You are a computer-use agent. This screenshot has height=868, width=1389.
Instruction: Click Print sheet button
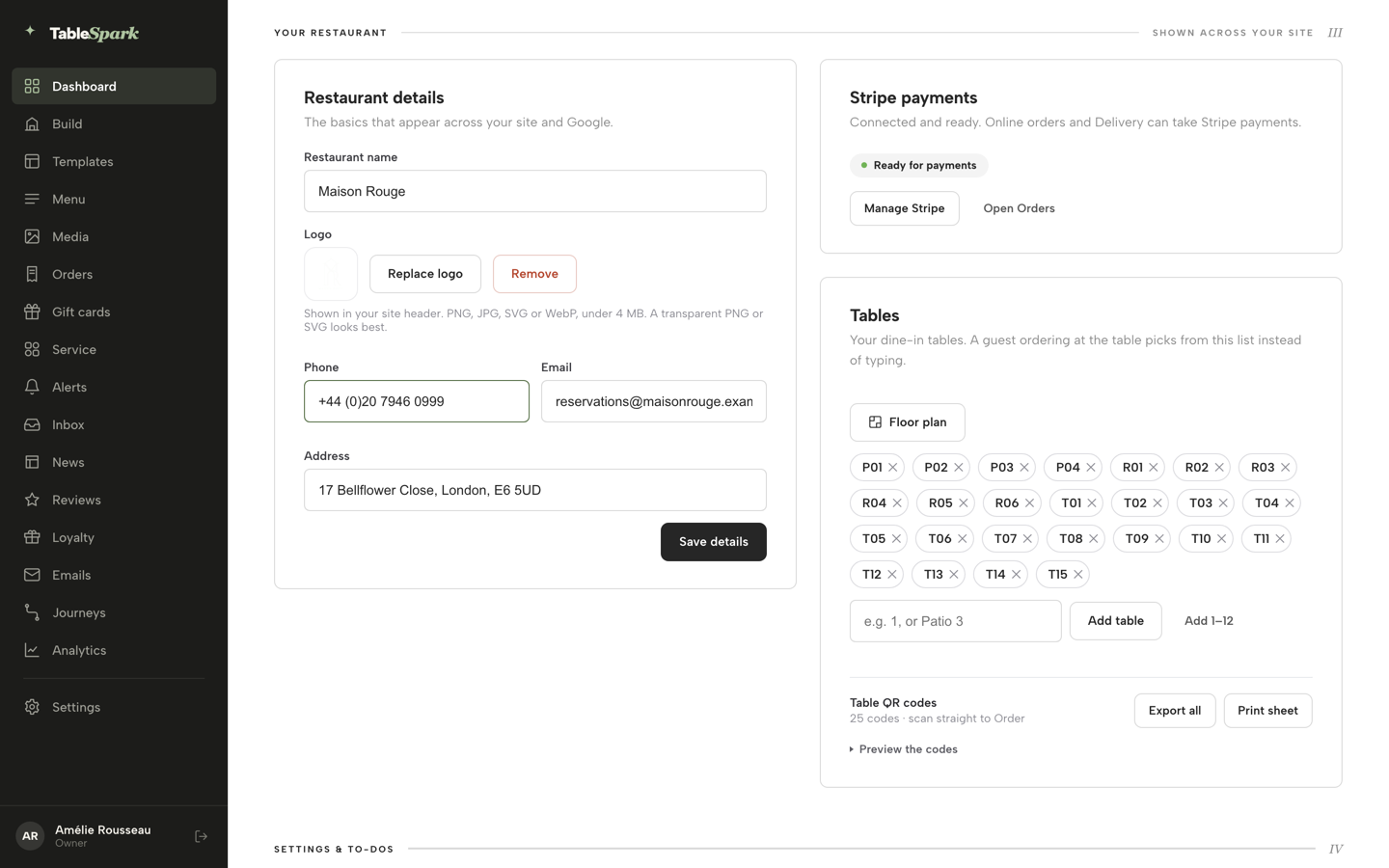pos(1267,711)
